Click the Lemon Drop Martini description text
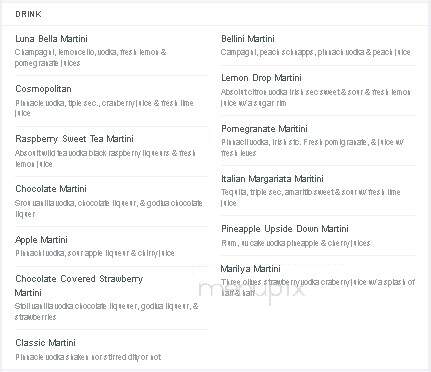 pos(316,98)
